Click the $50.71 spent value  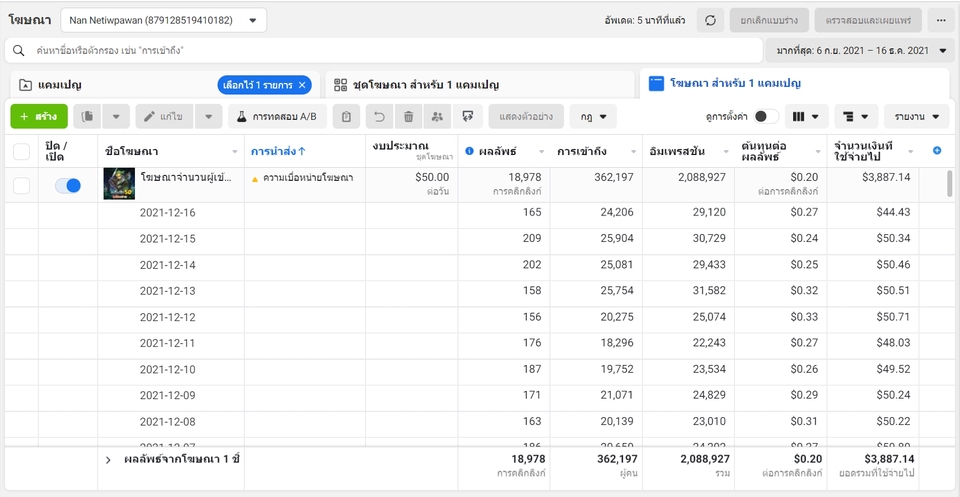(x=893, y=317)
